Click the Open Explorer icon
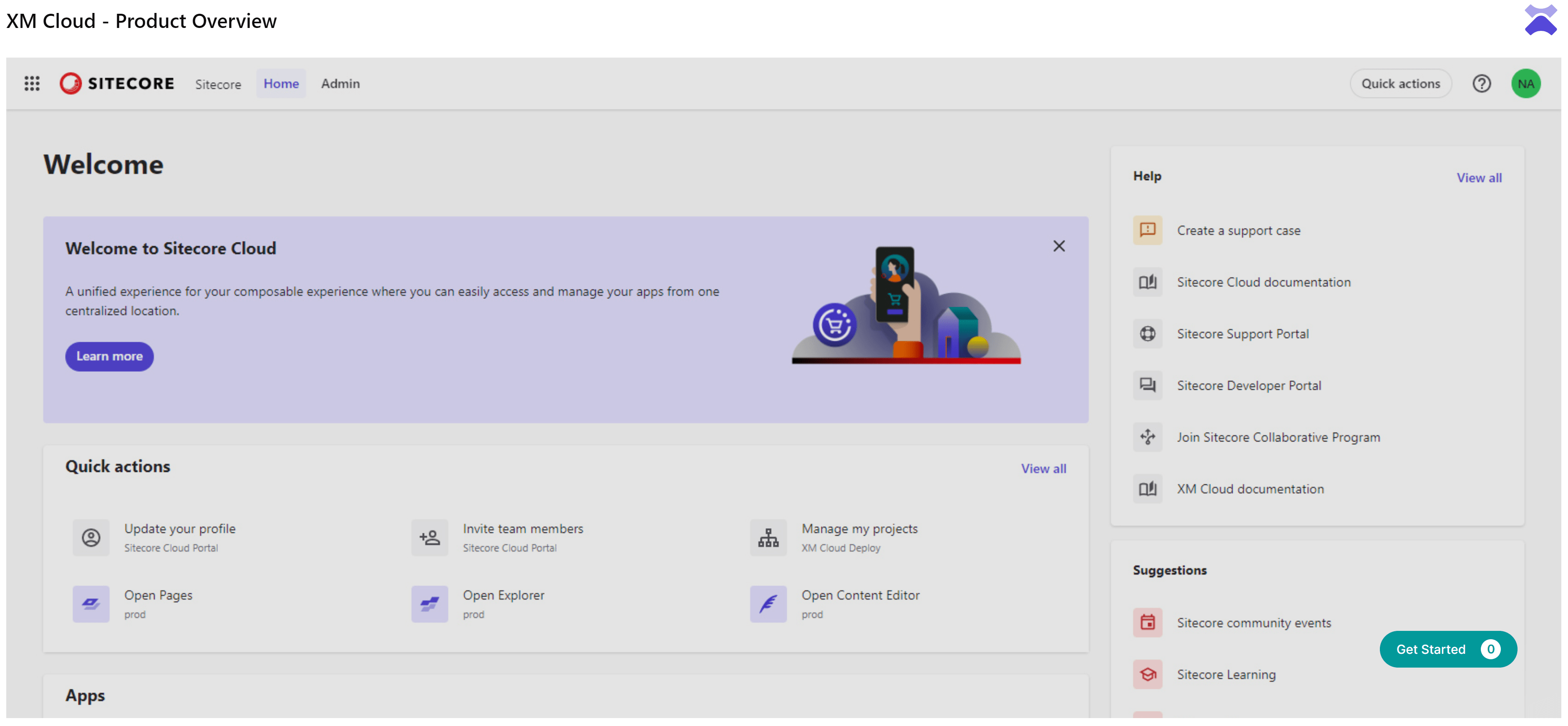This screenshot has height=726, width=1568. click(x=429, y=604)
